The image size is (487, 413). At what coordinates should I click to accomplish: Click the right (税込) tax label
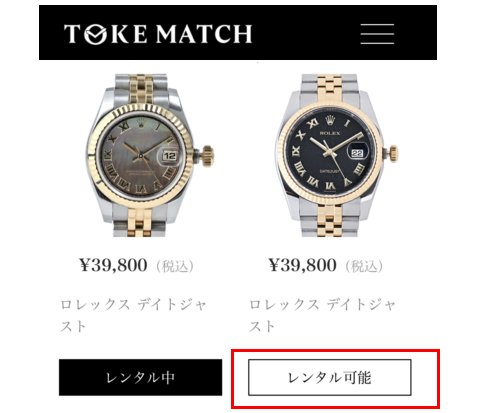click(364, 266)
